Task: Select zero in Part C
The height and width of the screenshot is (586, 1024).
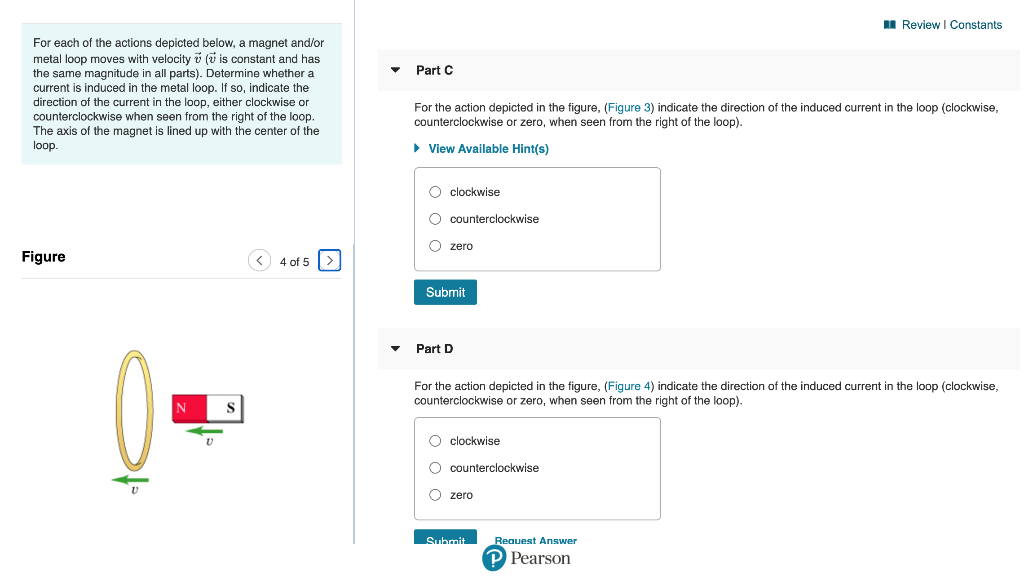Action: pos(435,245)
